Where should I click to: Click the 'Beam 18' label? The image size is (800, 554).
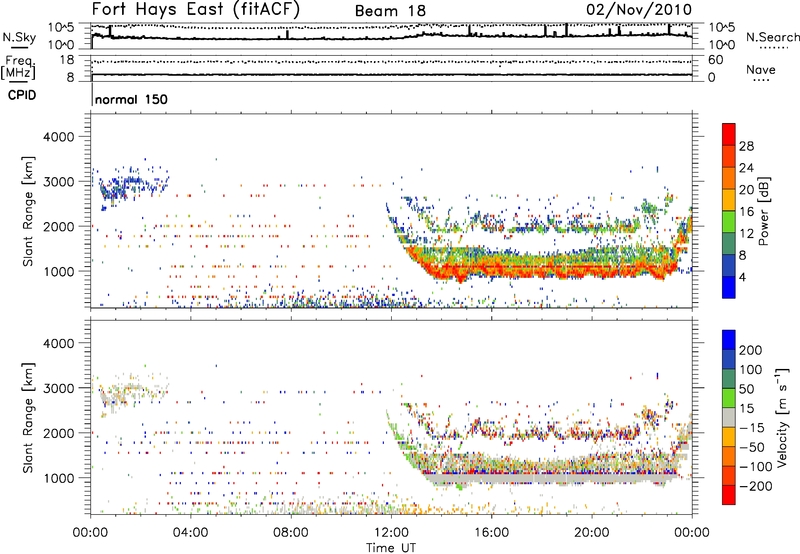click(x=390, y=11)
